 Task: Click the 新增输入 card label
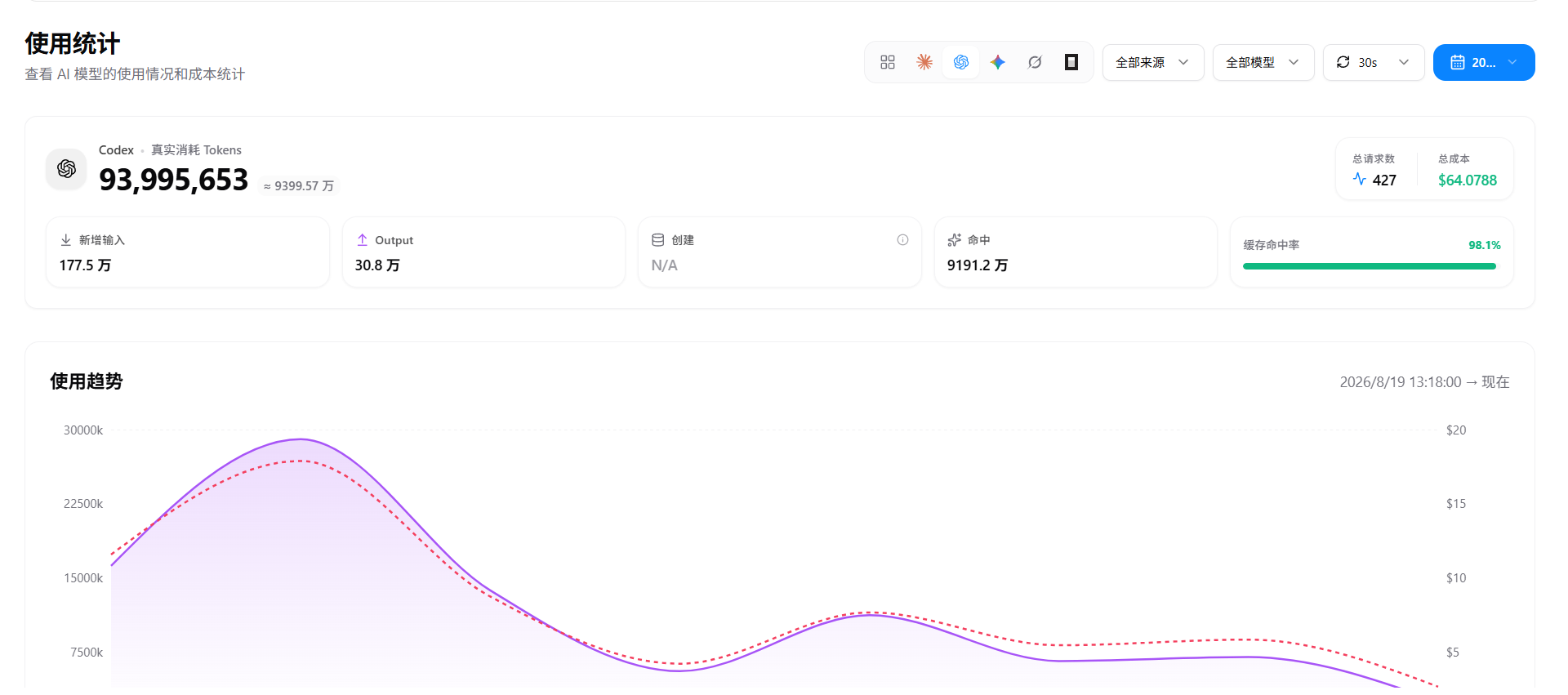pyautogui.click(x=102, y=240)
